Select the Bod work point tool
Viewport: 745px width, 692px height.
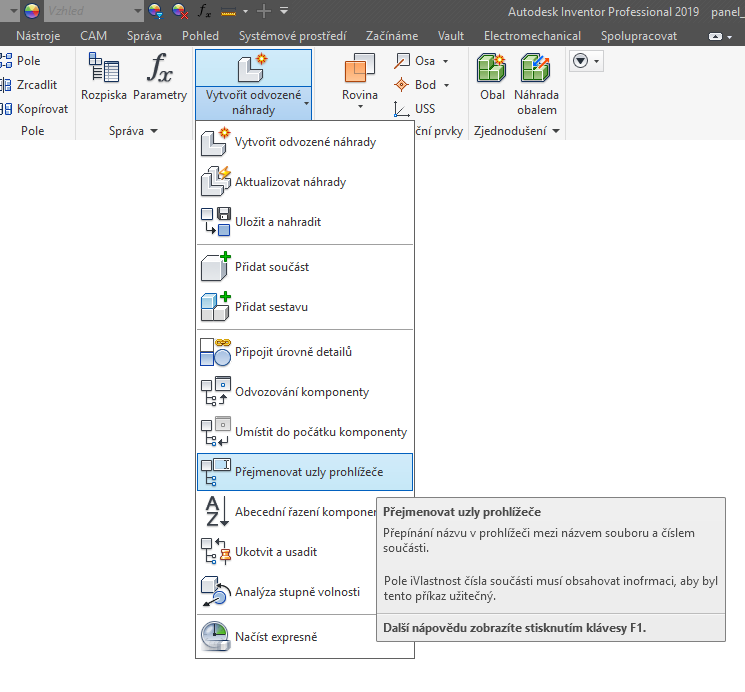[415, 85]
